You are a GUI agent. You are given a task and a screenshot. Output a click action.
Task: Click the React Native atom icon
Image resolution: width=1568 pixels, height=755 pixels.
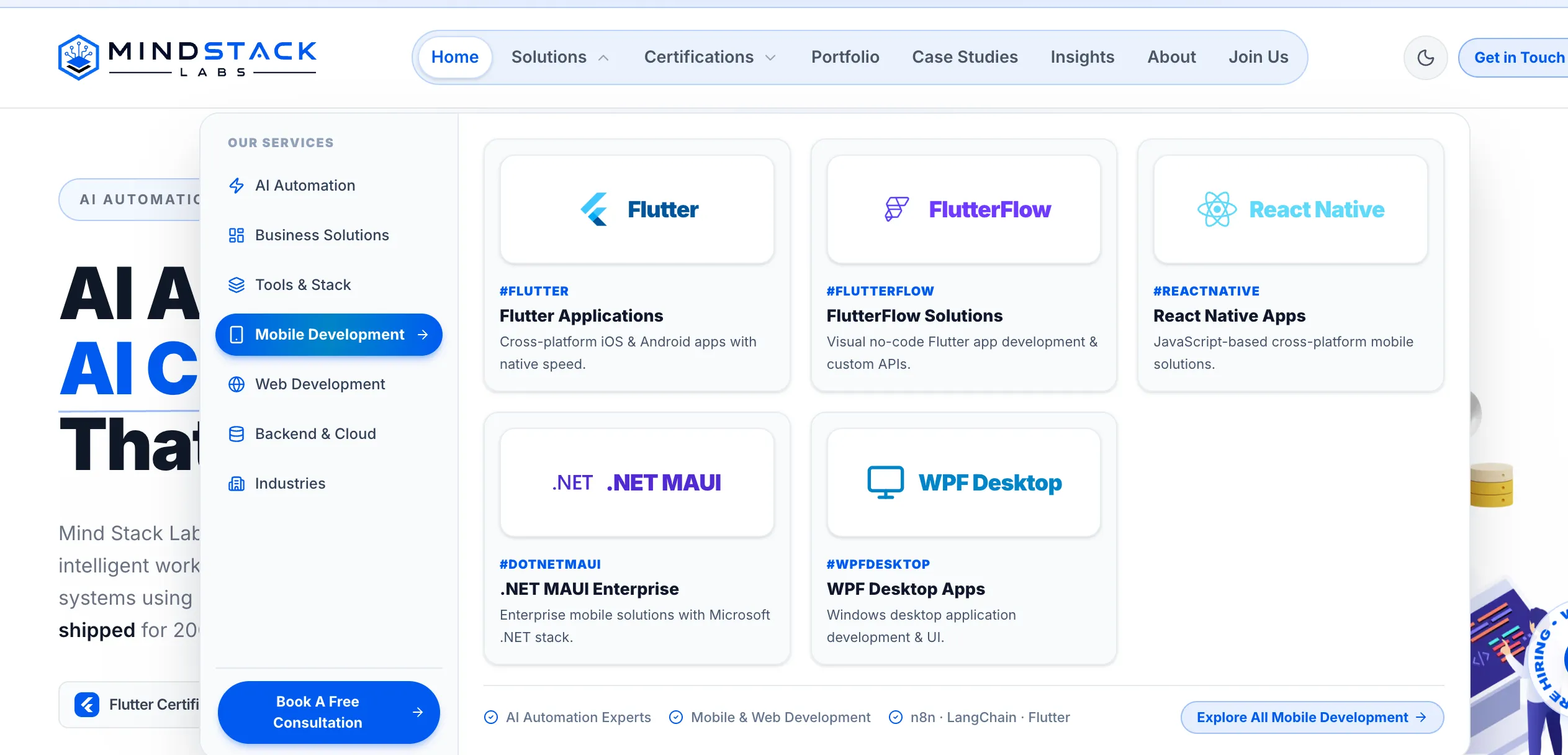(1217, 209)
